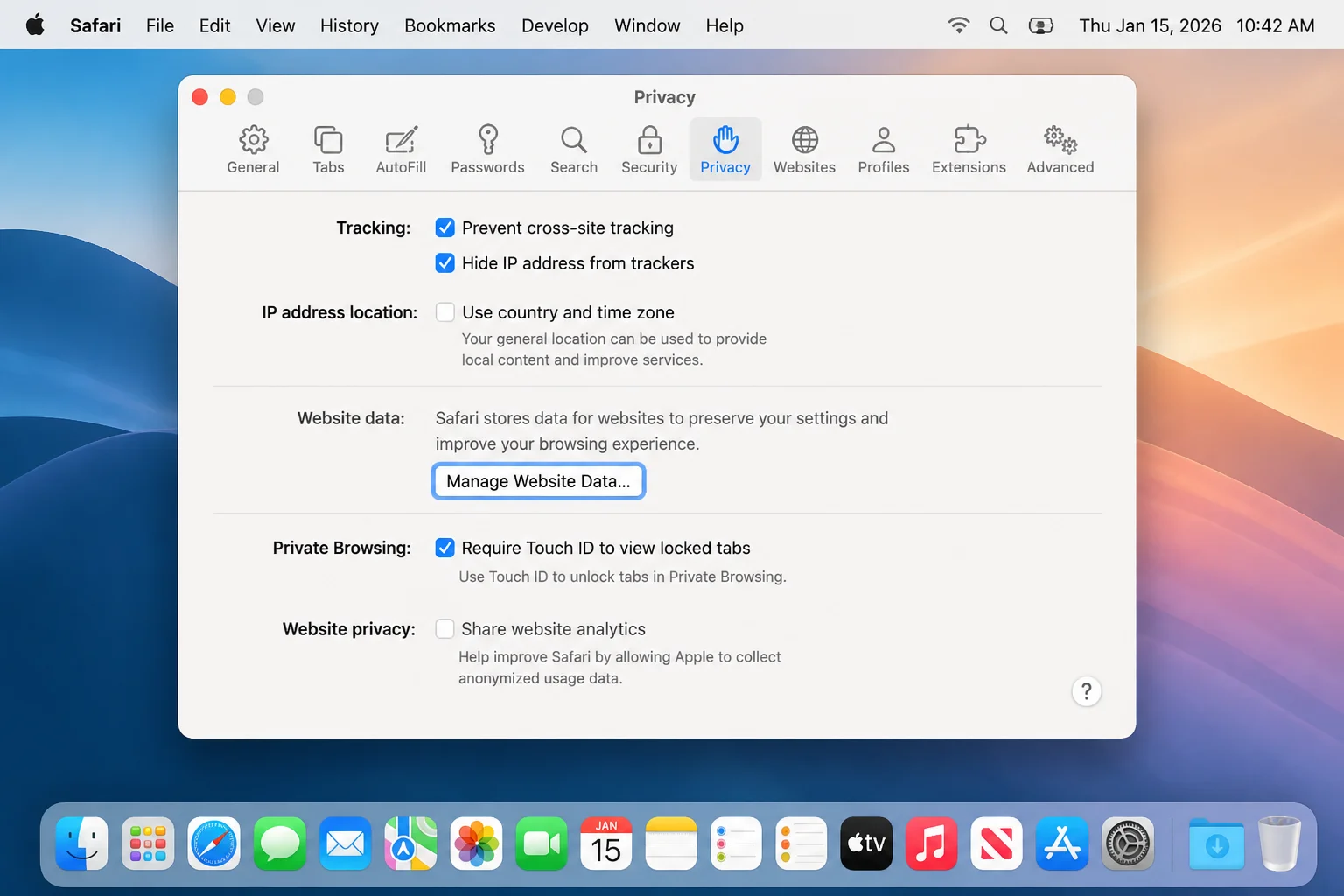Click the menu bar date and time
This screenshot has height=896, width=1344.
pyautogui.click(x=1196, y=25)
